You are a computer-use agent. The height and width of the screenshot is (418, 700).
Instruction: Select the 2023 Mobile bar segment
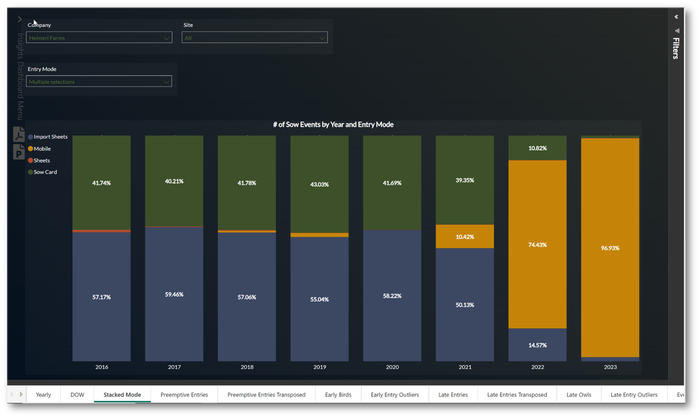609,247
